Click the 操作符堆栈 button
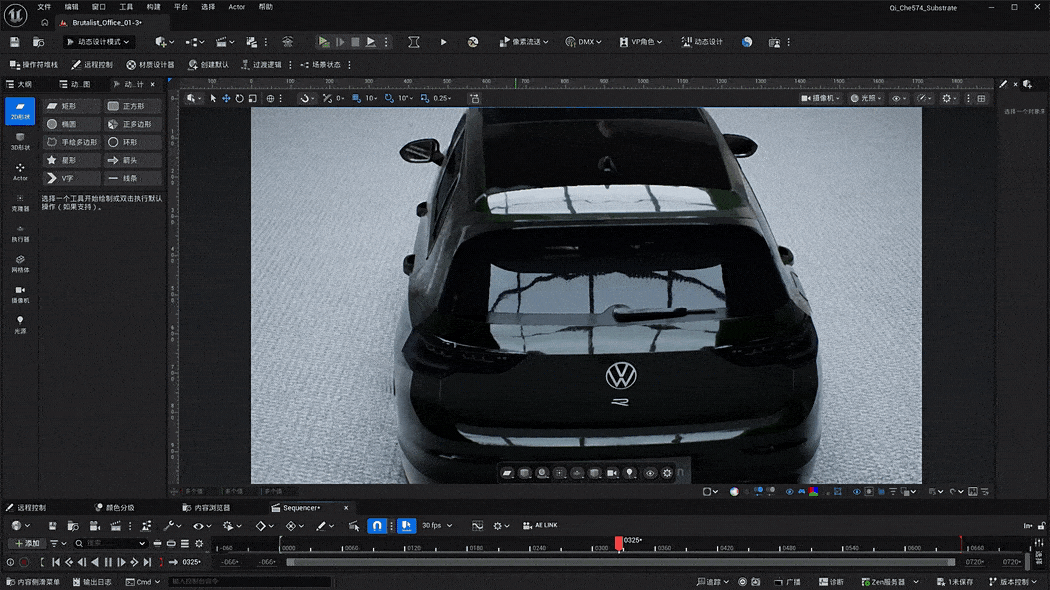 coord(34,65)
